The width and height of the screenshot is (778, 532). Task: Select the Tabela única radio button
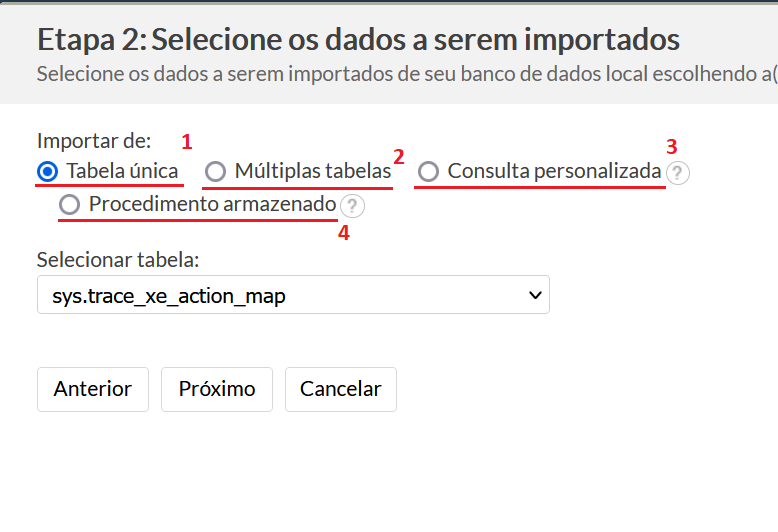(x=48, y=172)
